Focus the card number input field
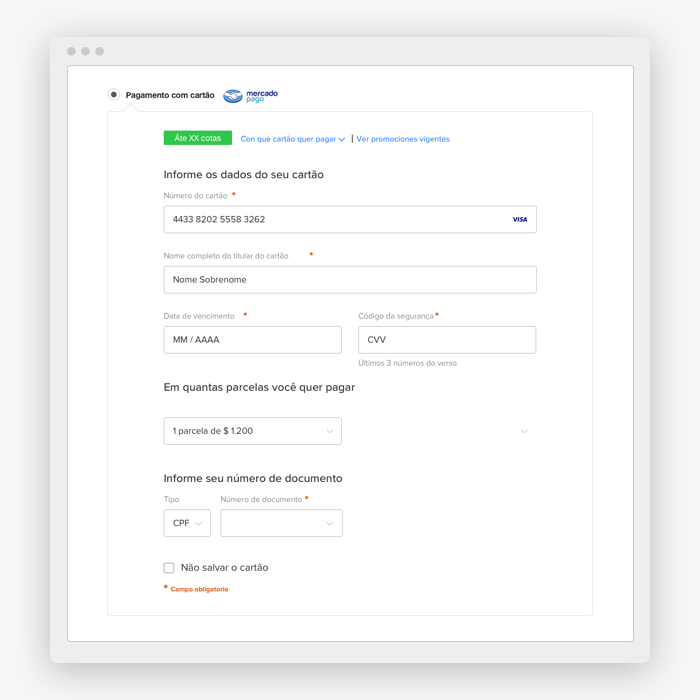This screenshot has height=700, width=700. click(350, 219)
